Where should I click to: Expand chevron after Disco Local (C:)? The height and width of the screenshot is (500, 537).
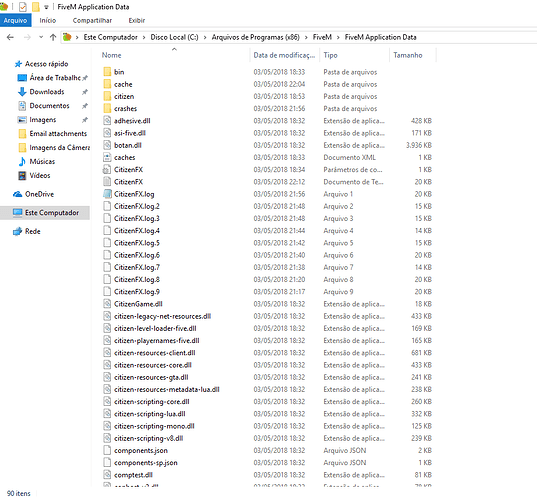coord(205,37)
